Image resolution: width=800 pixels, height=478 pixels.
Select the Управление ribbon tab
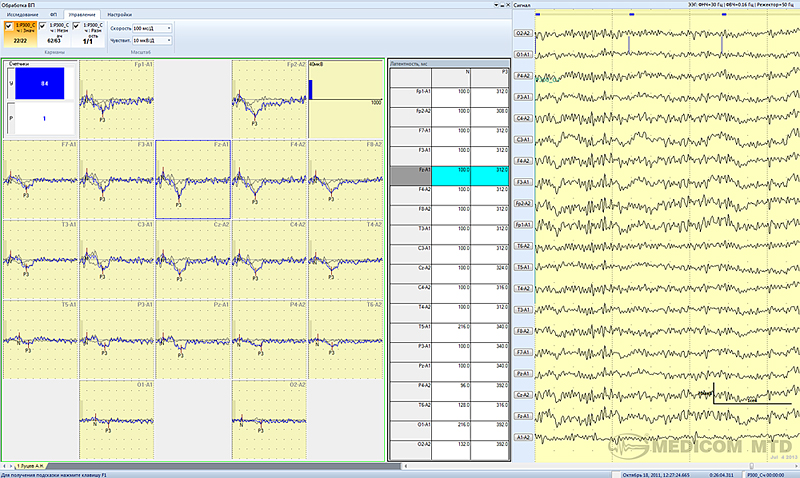[82, 15]
